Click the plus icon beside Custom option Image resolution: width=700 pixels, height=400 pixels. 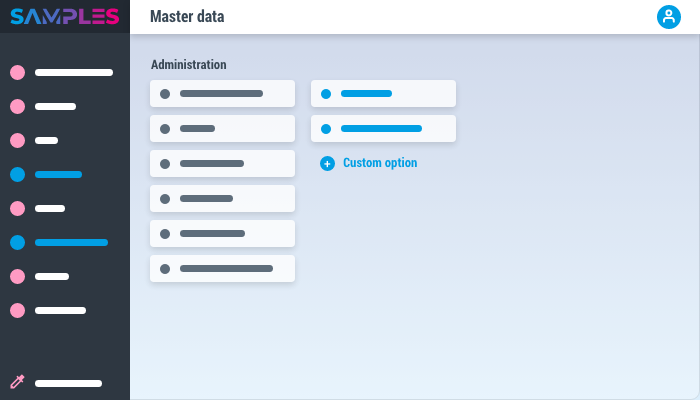tap(327, 163)
